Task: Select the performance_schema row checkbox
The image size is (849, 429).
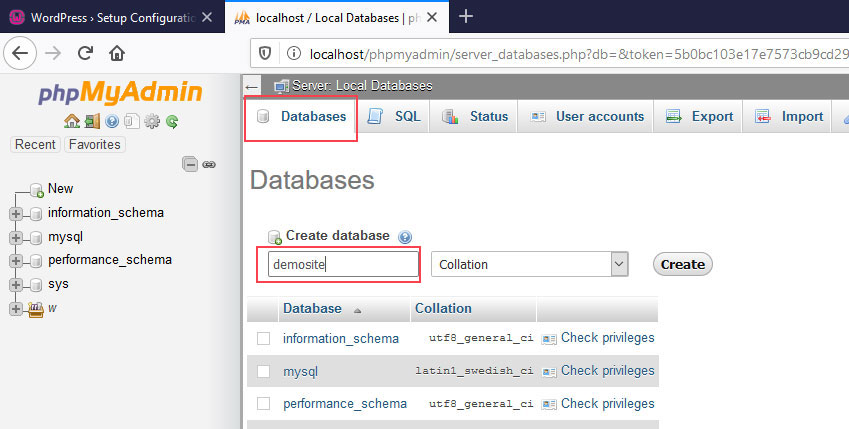Action: pyautogui.click(x=264, y=404)
